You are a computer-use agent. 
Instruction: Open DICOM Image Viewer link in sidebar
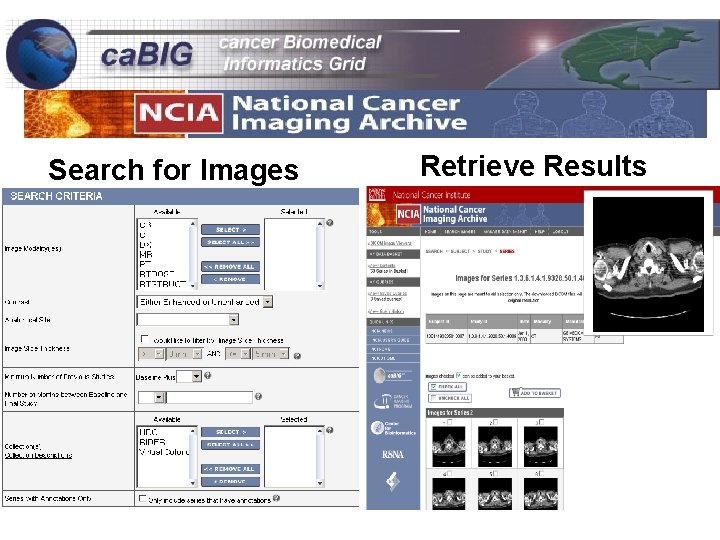click(390, 243)
